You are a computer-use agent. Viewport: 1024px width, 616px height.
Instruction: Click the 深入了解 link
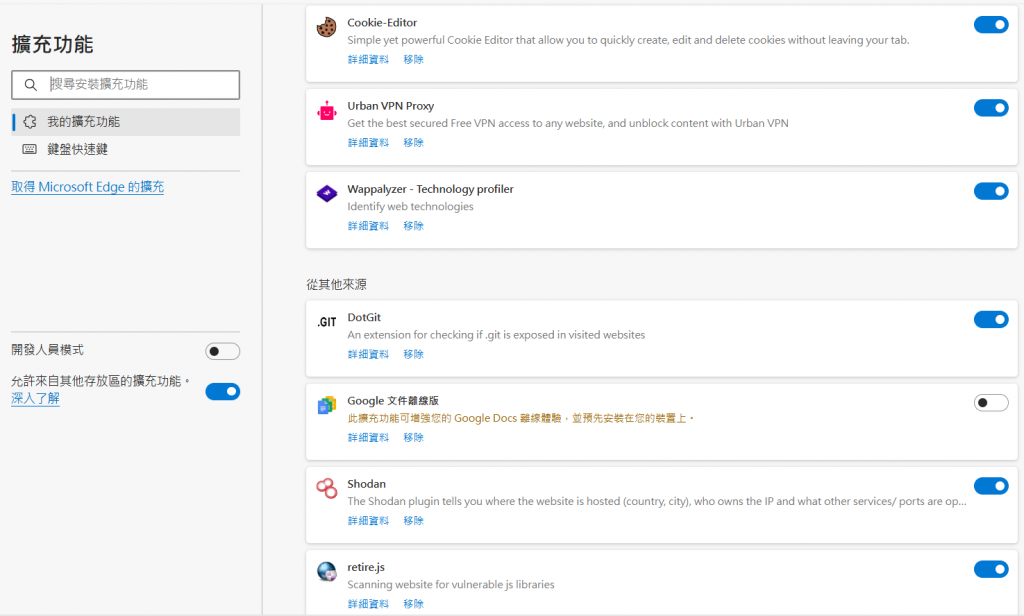tap(35, 398)
